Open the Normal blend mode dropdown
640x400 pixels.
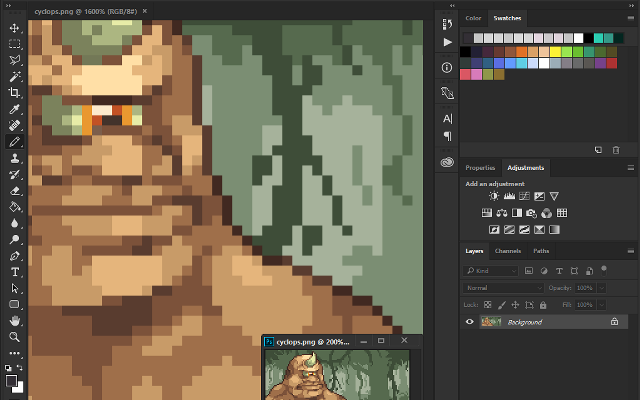click(503, 288)
